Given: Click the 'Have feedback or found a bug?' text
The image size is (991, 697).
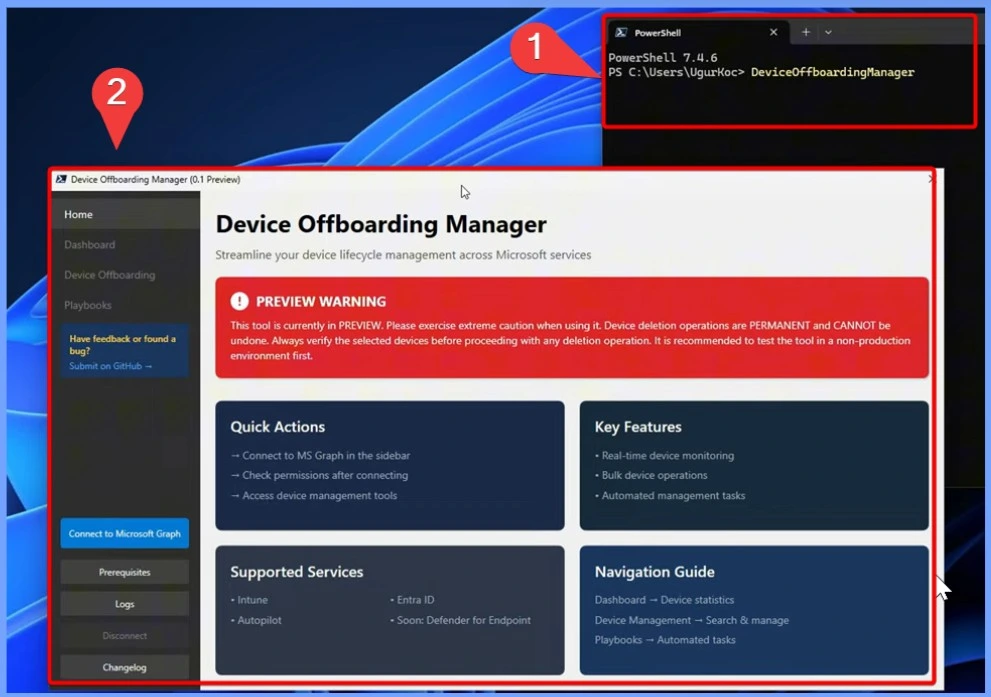Looking at the screenshot, I should pyautogui.click(x=123, y=344).
